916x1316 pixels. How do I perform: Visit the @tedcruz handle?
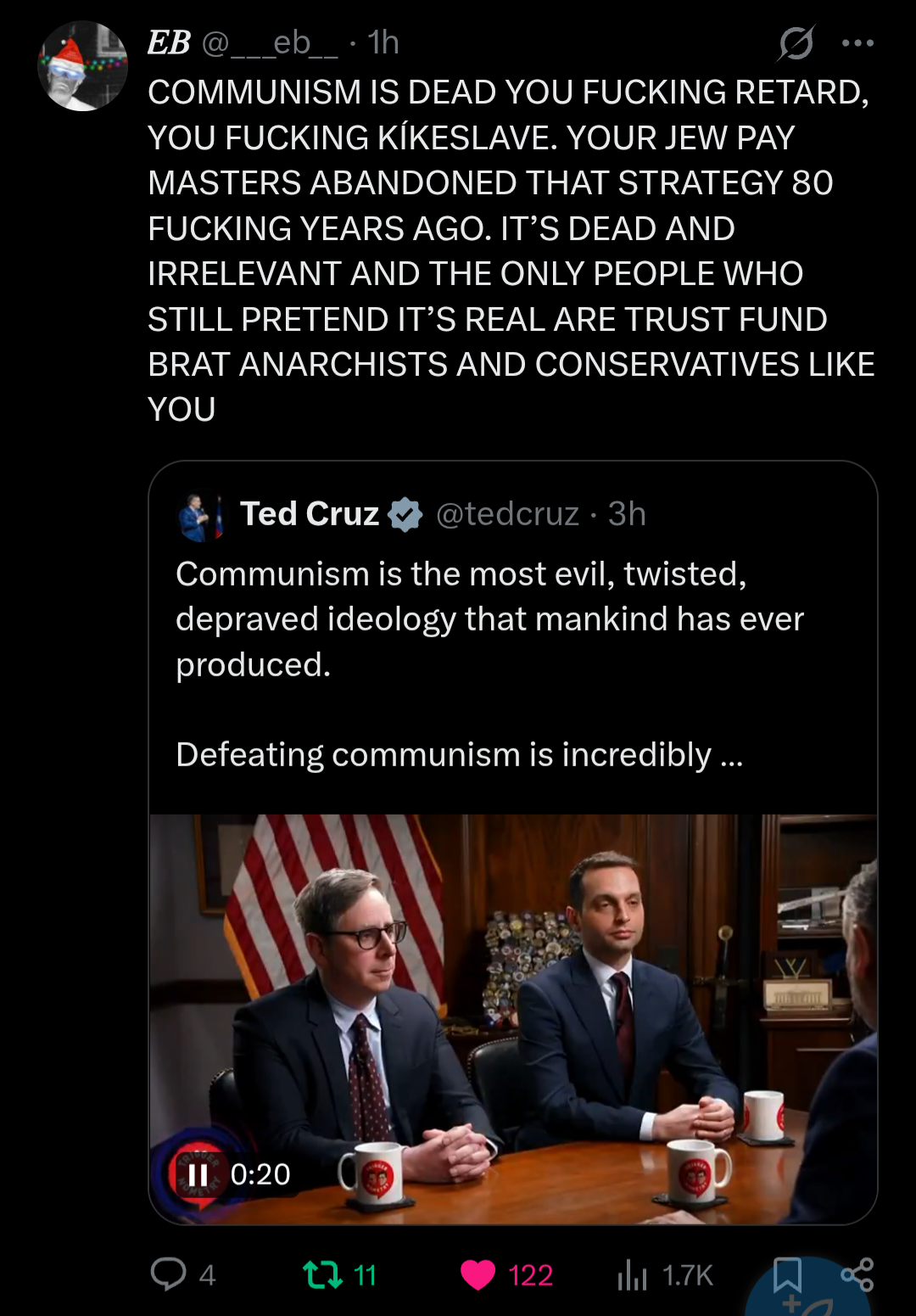coord(507,514)
